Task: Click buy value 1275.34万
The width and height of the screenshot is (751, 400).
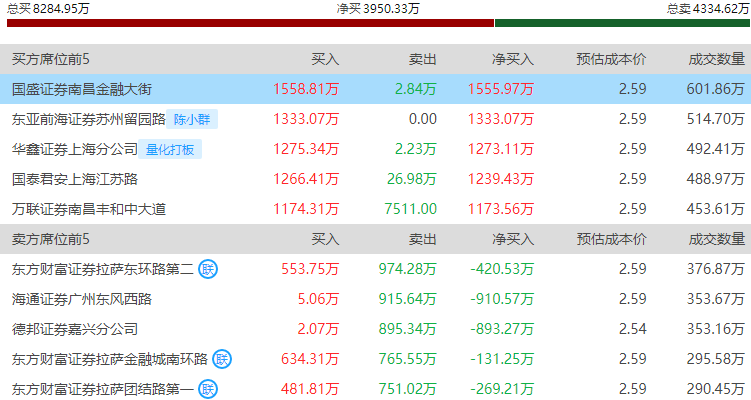Action: [306, 149]
